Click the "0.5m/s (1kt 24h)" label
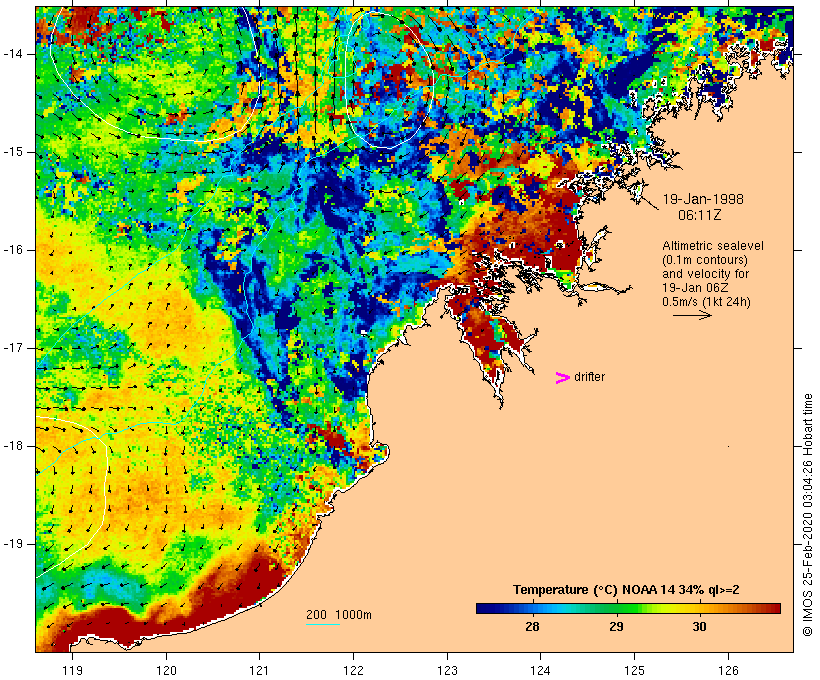820x680 pixels. tap(706, 302)
